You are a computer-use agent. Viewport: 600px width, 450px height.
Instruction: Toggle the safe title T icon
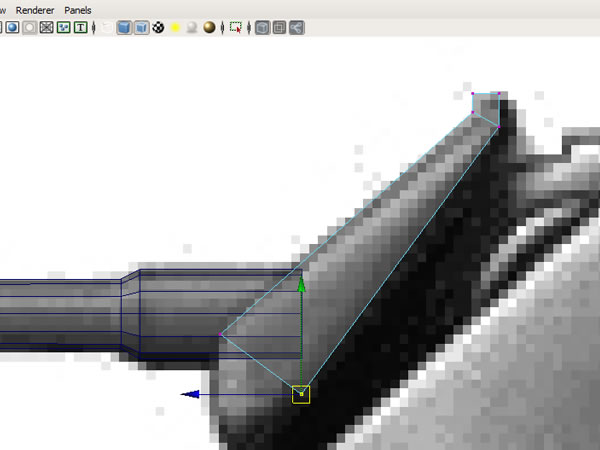[x=80, y=28]
